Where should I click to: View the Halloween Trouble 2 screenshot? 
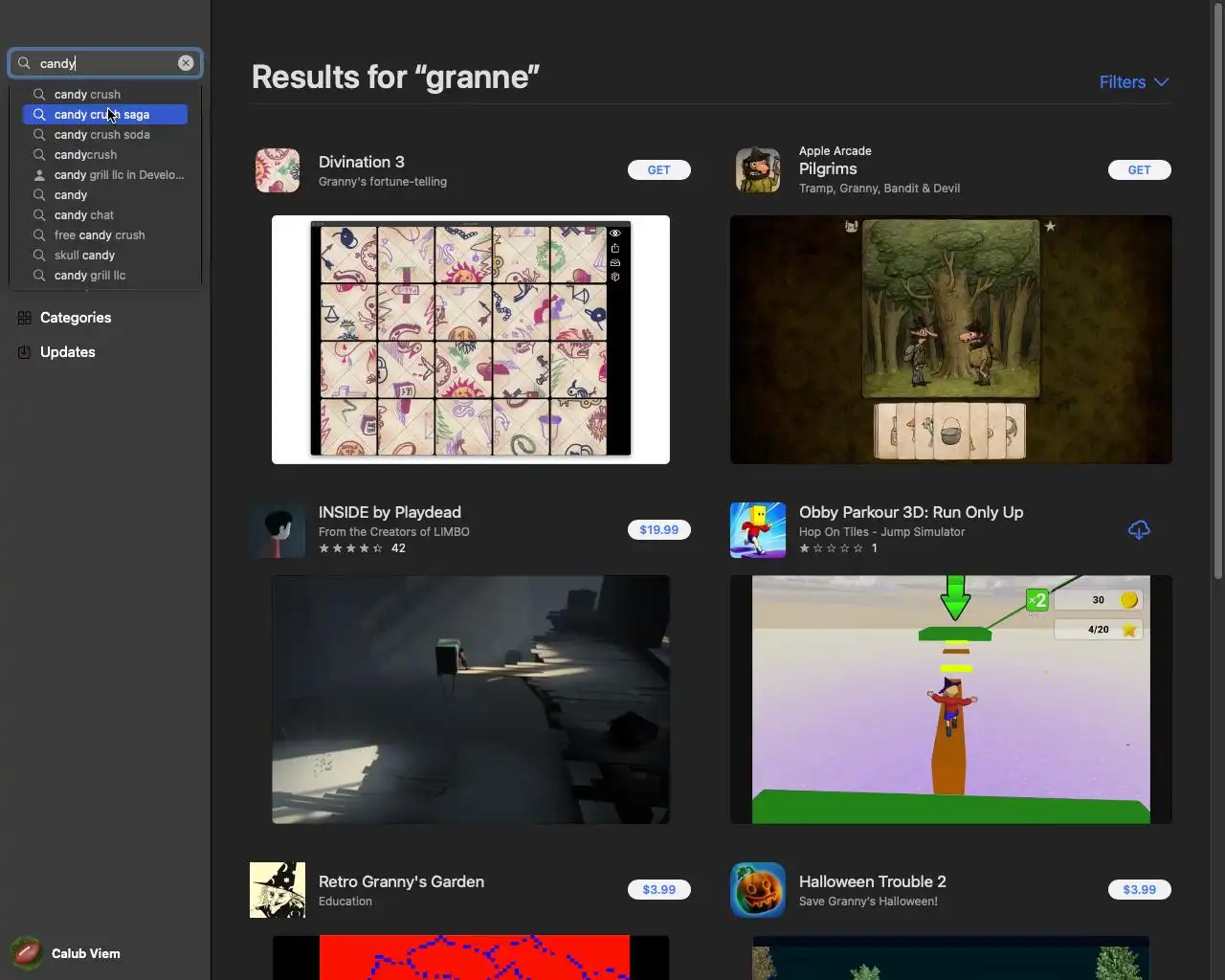(951, 957)
